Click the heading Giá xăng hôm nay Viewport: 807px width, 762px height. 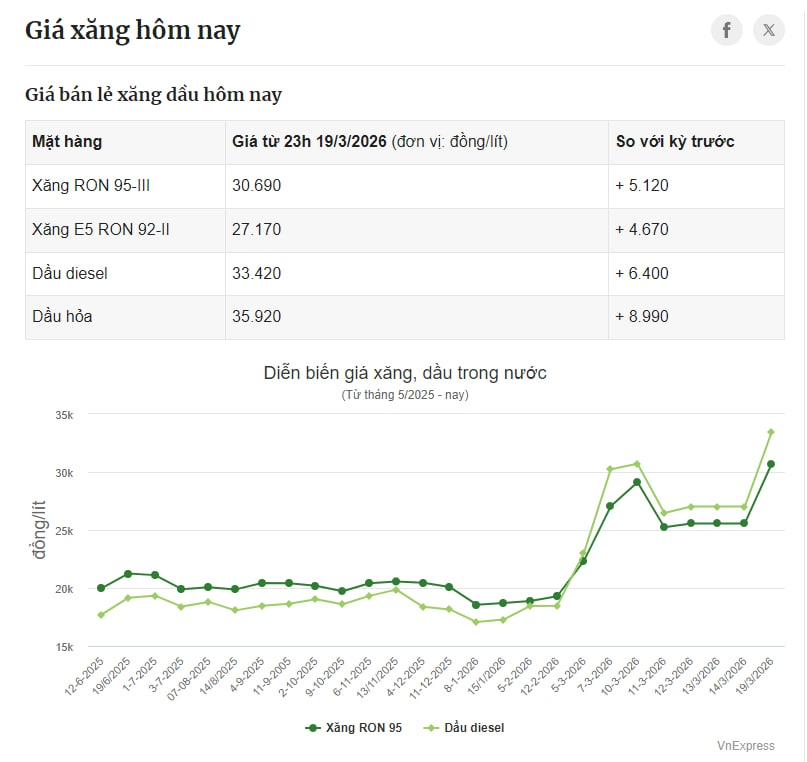(x=134, y=30)
